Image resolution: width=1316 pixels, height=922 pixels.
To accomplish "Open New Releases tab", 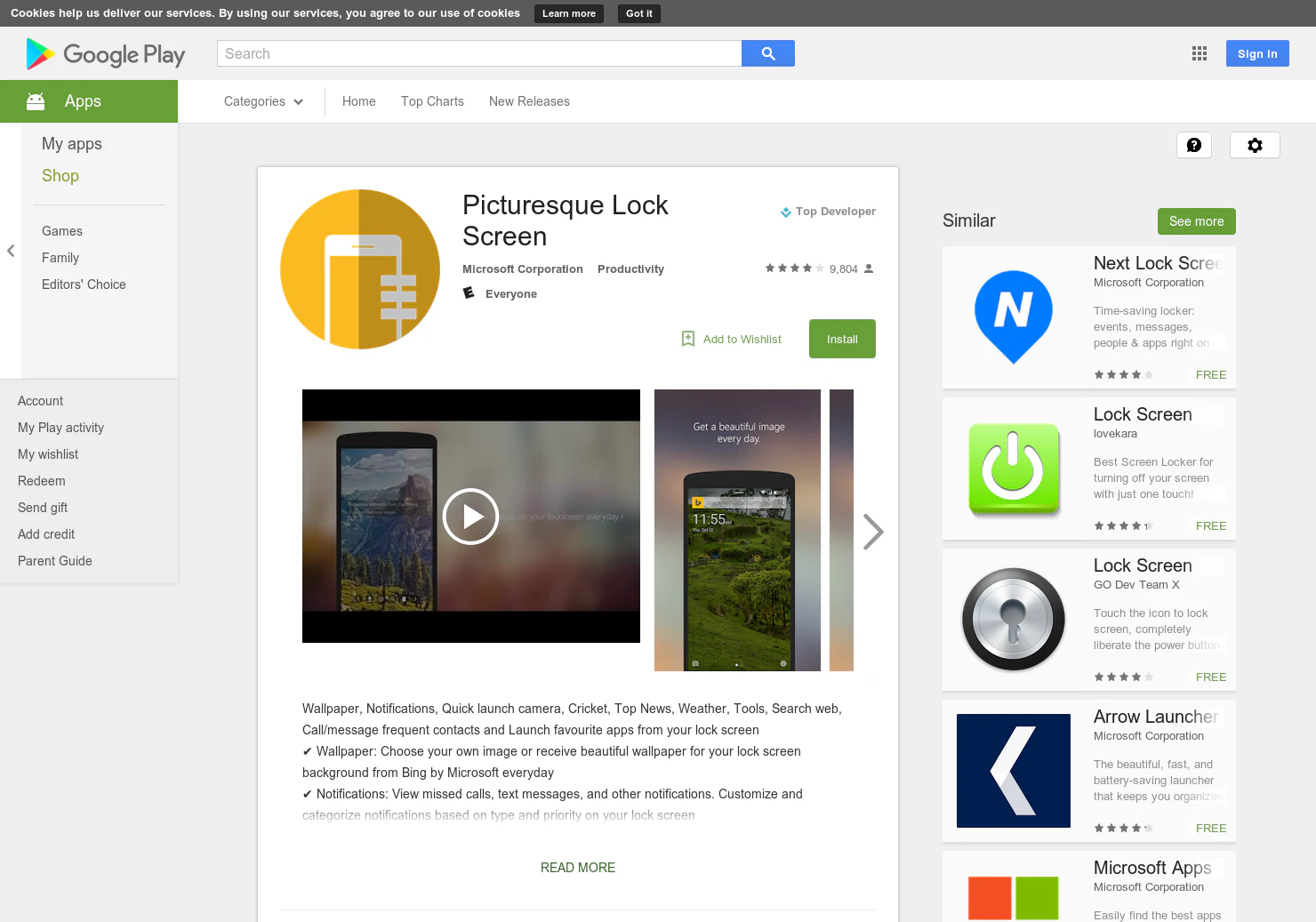I will click(x=529, y=101).
